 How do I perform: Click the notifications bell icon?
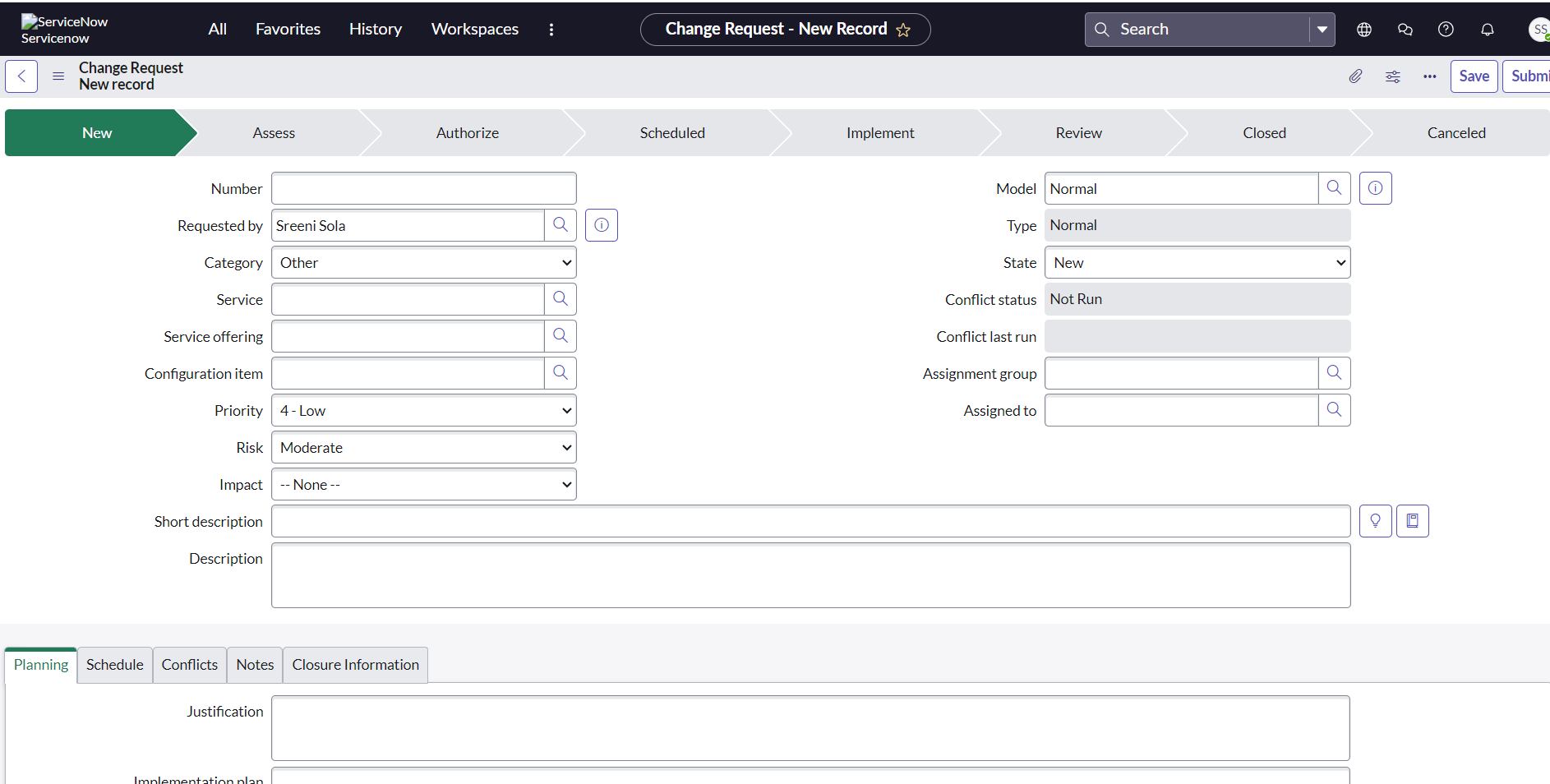[x=1487, y=30]
